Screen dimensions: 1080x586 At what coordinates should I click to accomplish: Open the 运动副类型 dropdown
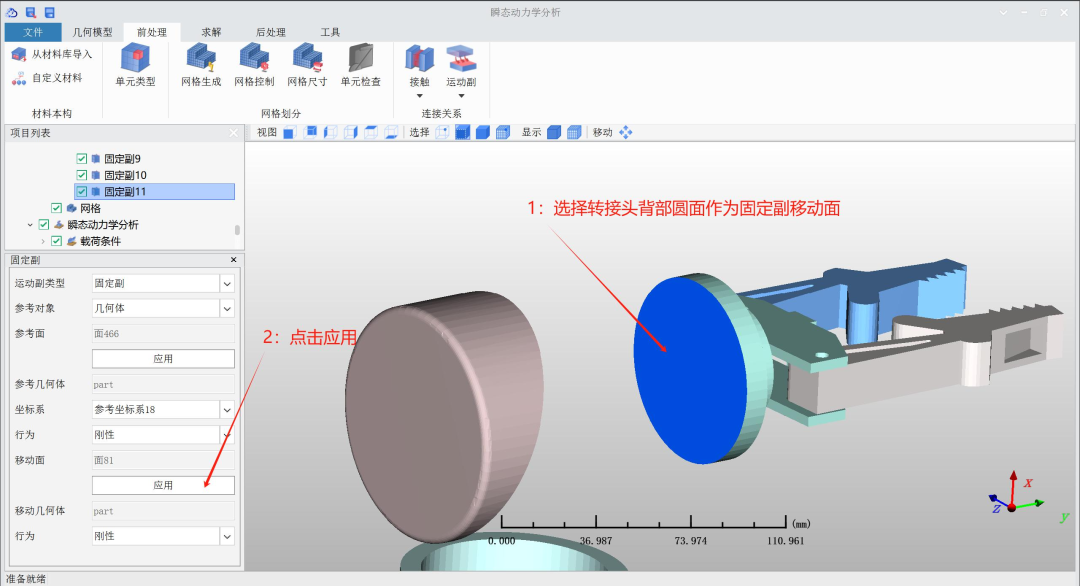click(227, 283)
